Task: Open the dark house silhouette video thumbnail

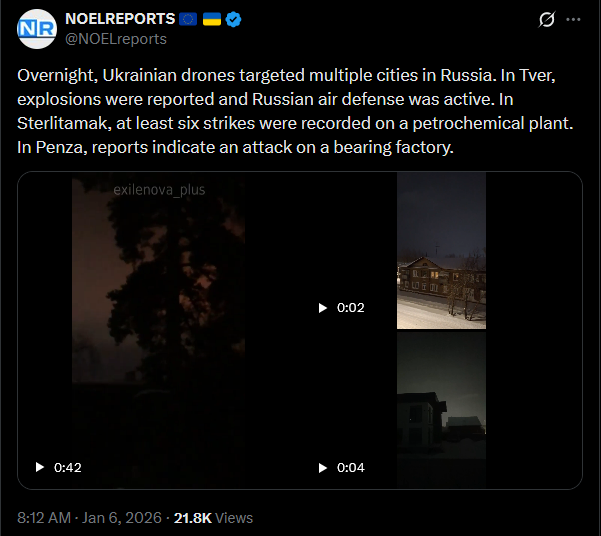Action: click(x=441, y=410)
